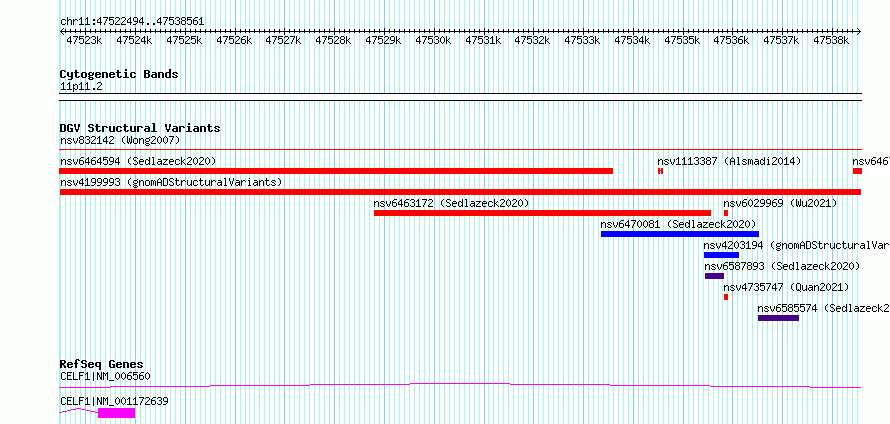Click the red bar of nsv6463172

click(542, 213)
